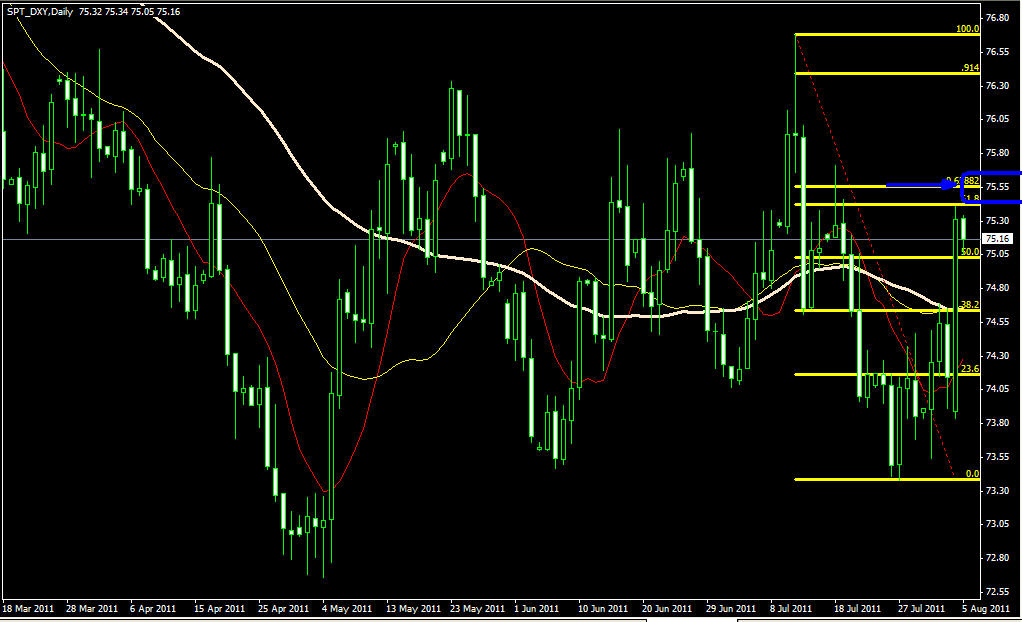The width and height of the screenshot is (1022, 622).
Task: Click the 74.80 price axis label
Action: click(x=999, y=288)
